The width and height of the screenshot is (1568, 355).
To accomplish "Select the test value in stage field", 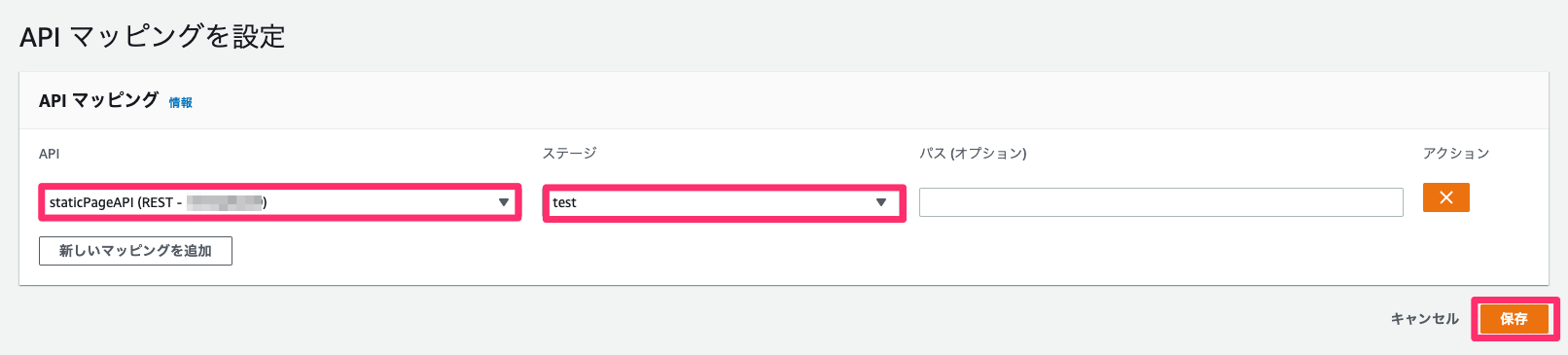I will coord(564,202).
